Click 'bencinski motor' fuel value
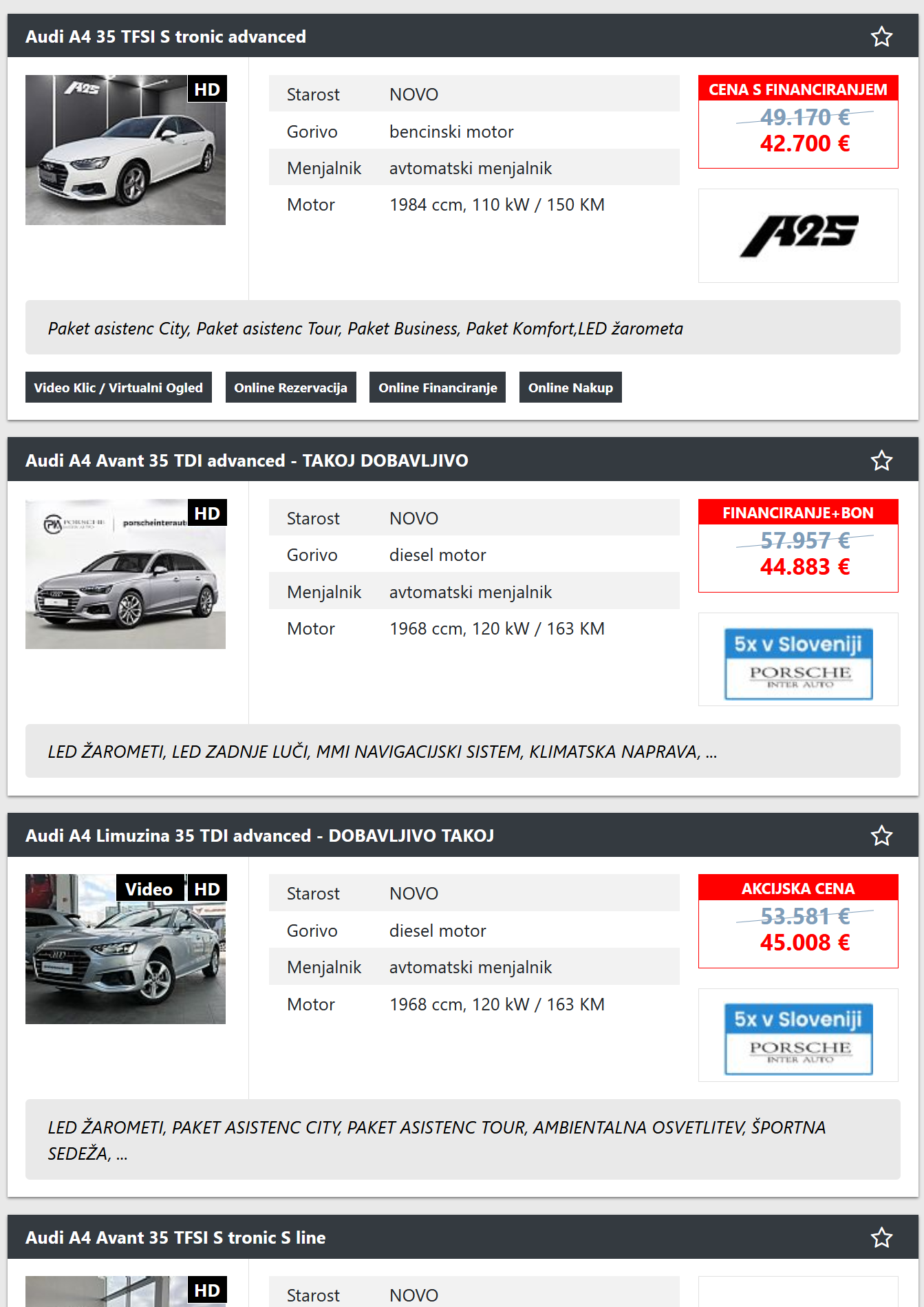The width and height of the screenshot is (924, 1307). [x=451, y=131]
